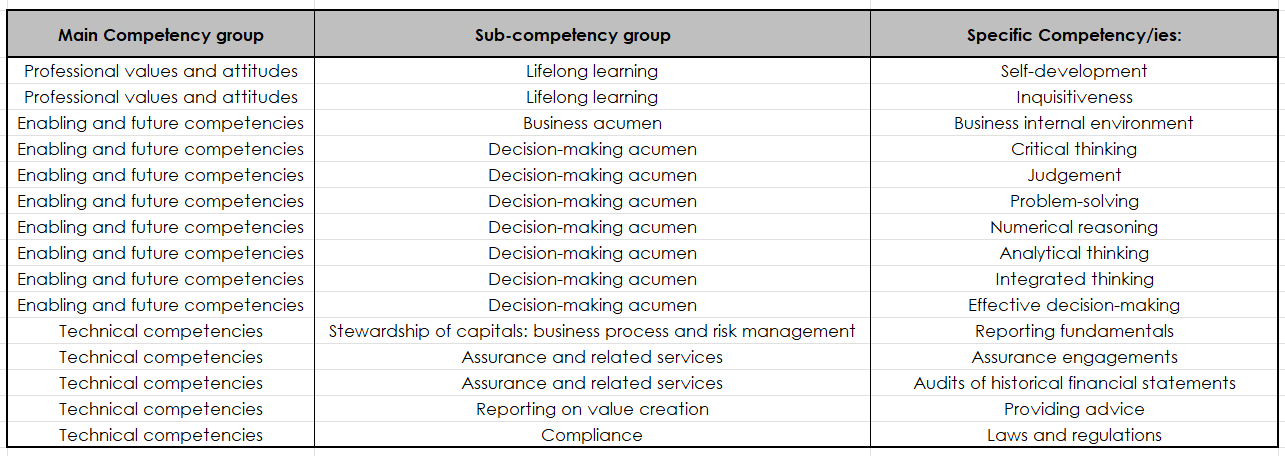Click the Providing advice cell
Viewport: 1285px width, 456px height.
[x=1074, y=409]
